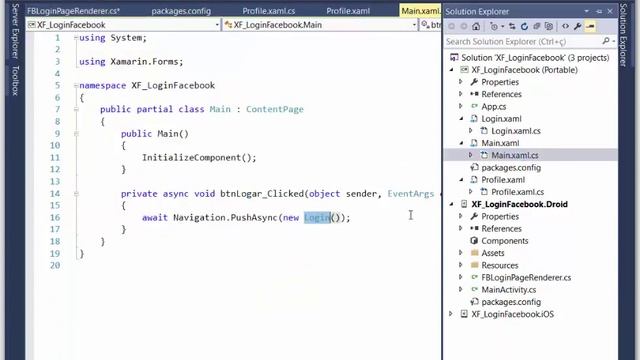This screenshot has width=640, height=360.
Task: Click the App.cs file icon
Action: (x=474, y=107)
